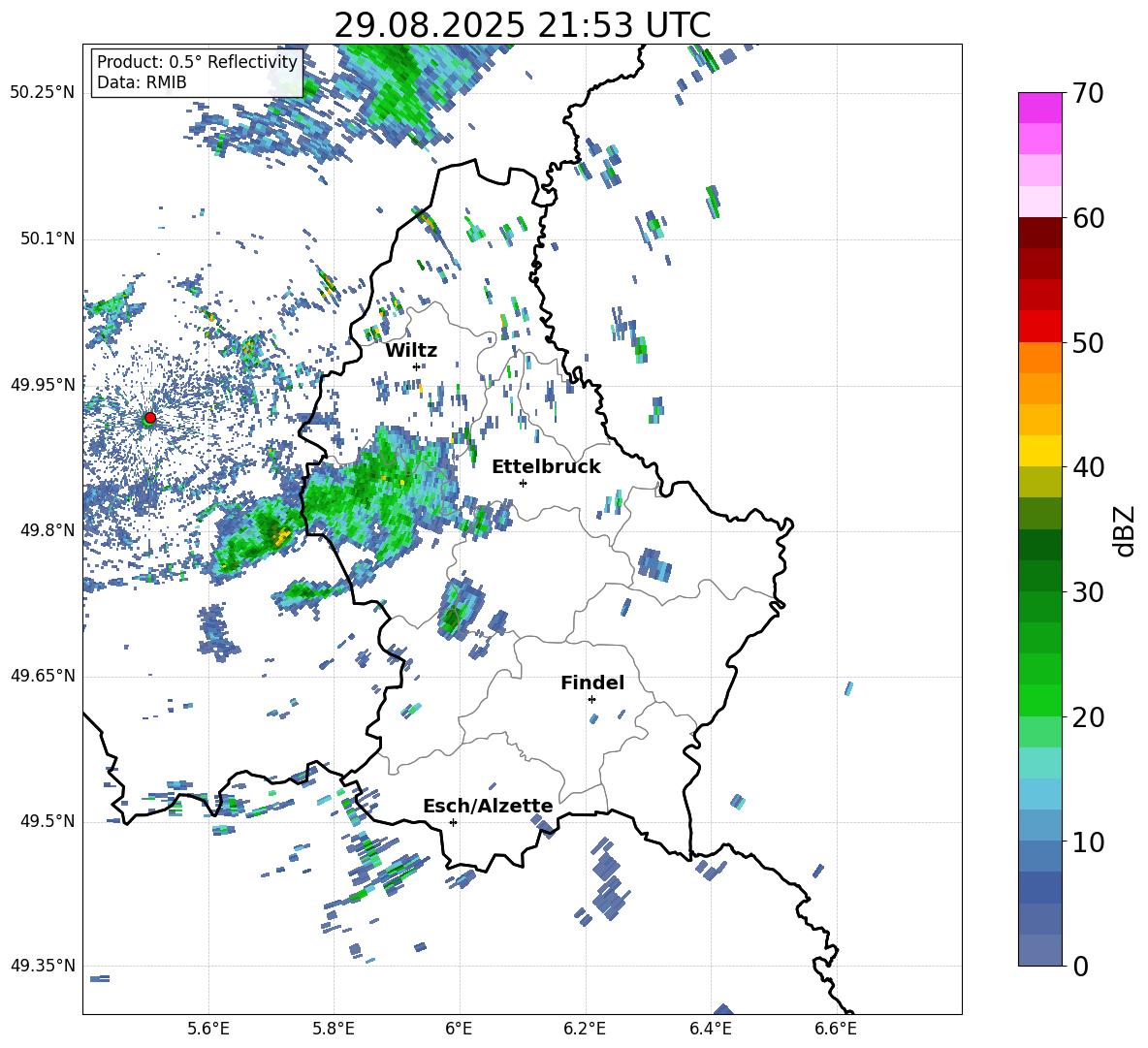The height and width of the screenshot is (1048, 1148).
Task: Click the 5.8°E longitude label
Action: [334, 1030]
